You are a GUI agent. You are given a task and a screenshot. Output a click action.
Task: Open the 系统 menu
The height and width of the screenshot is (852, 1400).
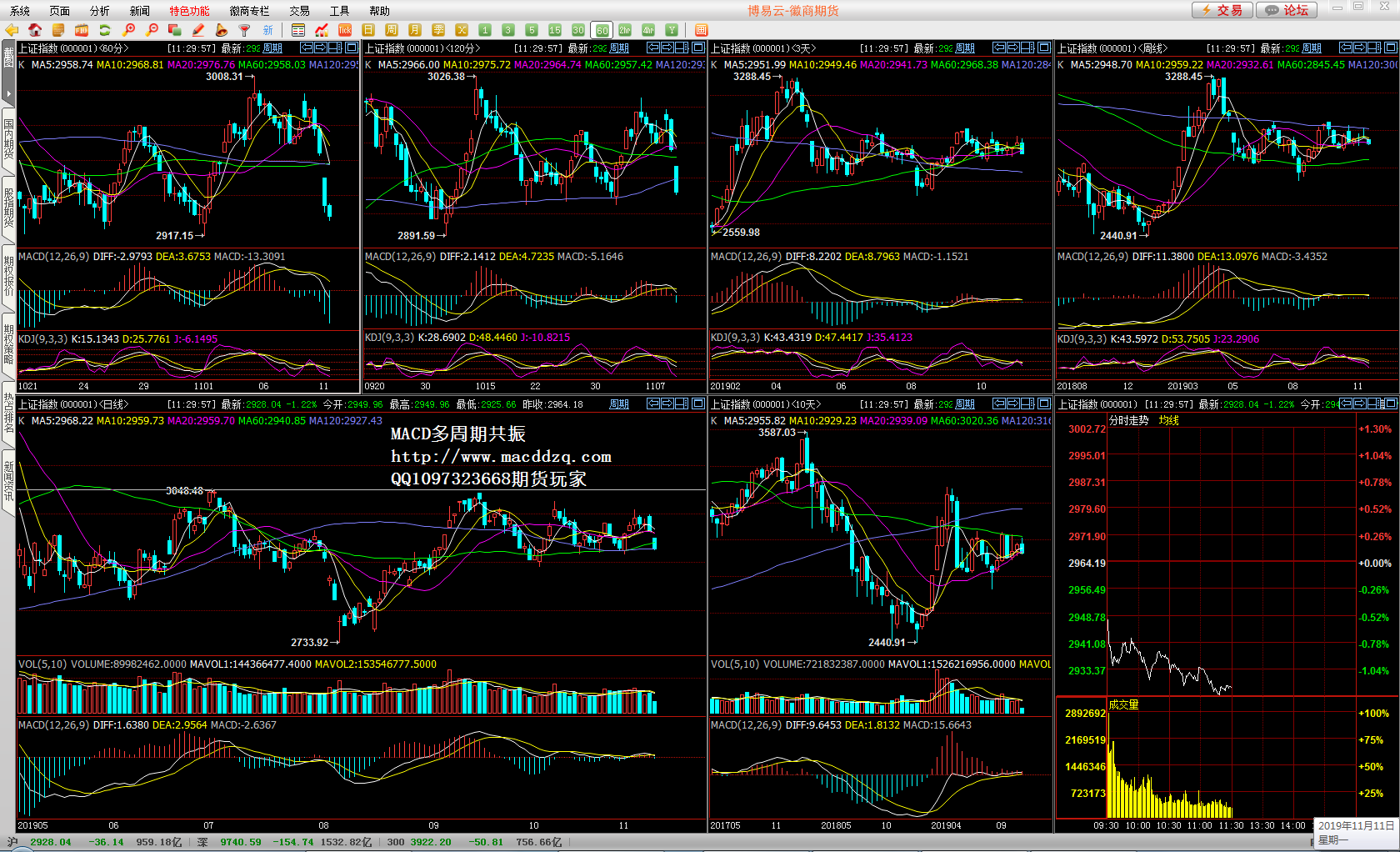[20, 11]
